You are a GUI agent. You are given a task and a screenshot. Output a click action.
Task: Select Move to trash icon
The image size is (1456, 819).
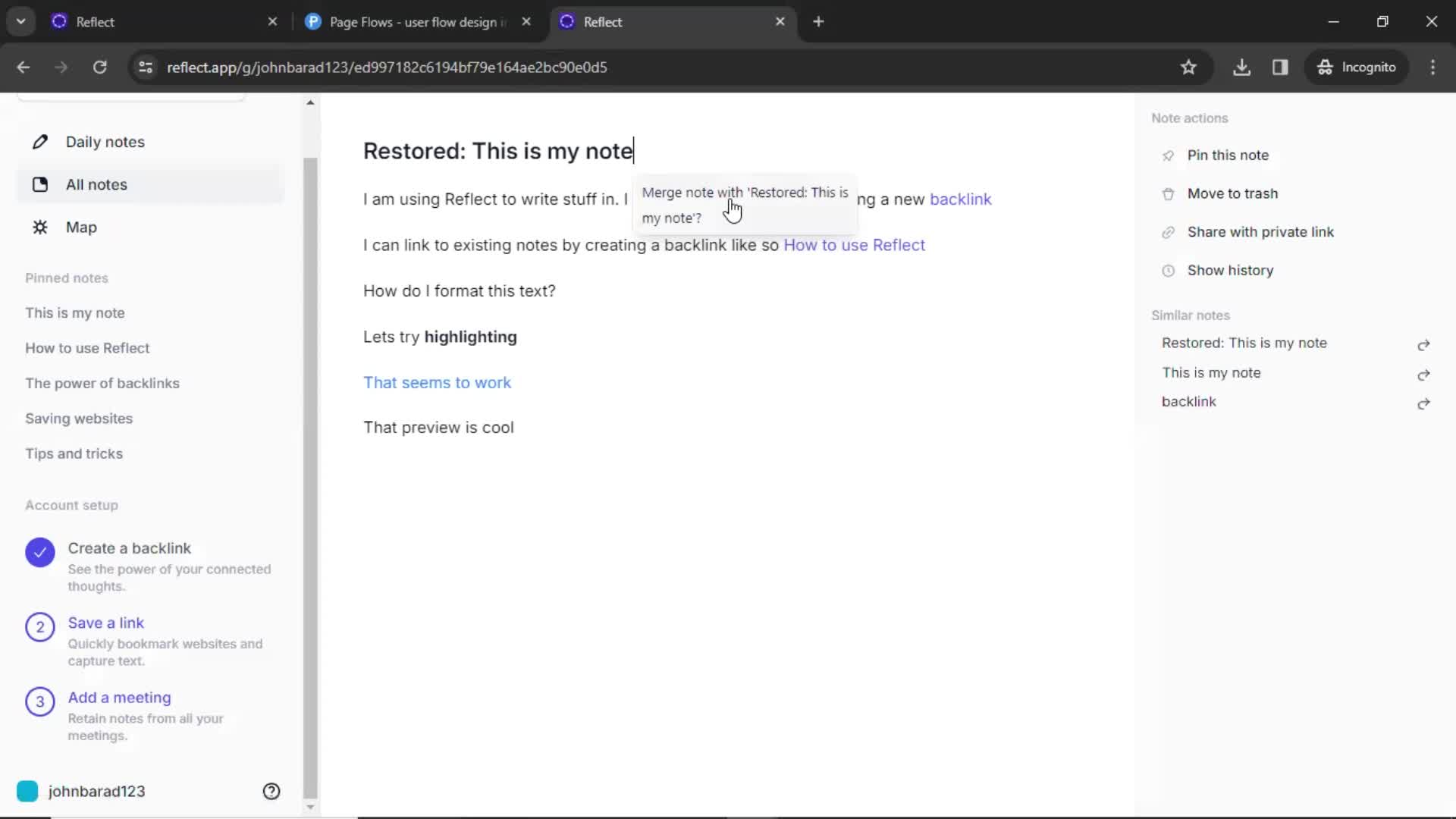click(1168, 193)
